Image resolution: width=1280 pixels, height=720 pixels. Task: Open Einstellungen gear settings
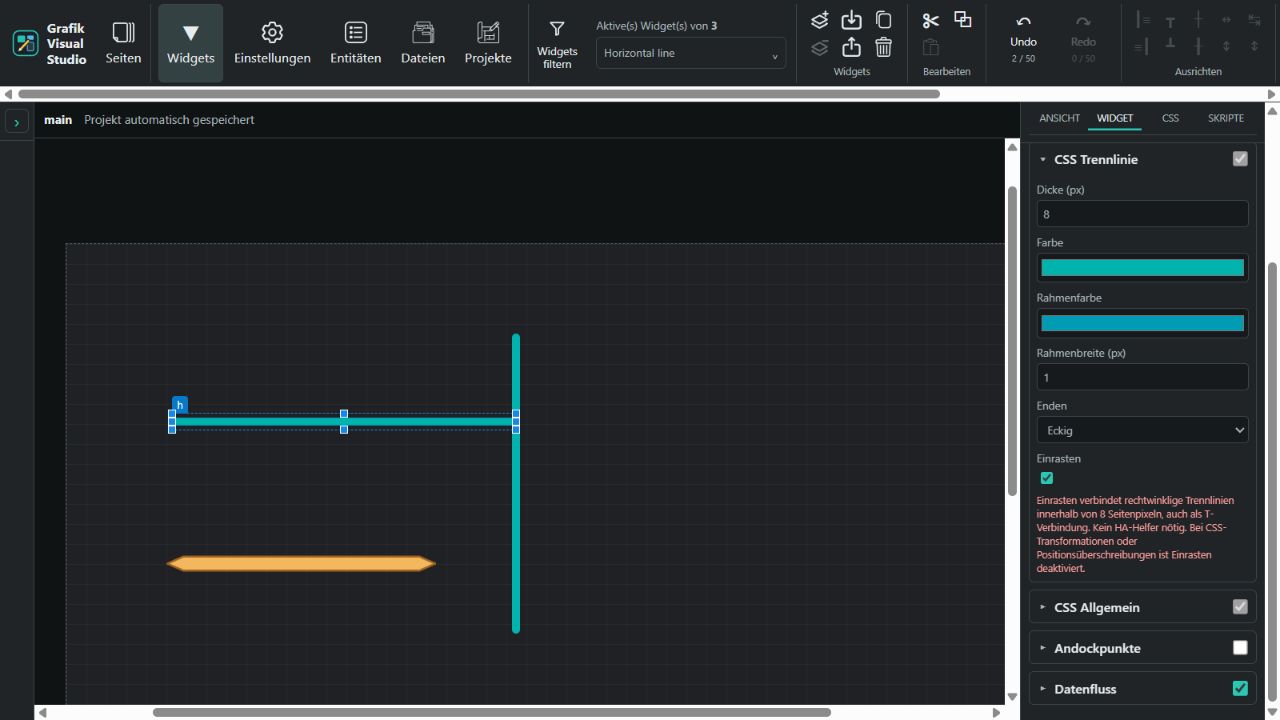click(272, 43)
